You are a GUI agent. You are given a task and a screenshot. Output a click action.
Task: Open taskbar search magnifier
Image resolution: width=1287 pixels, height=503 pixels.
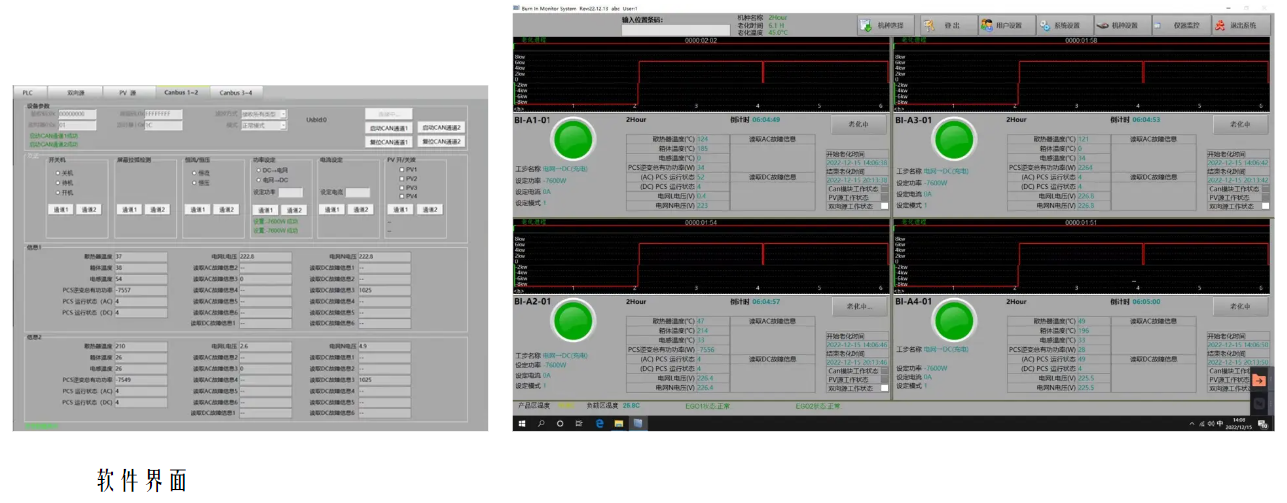(x=541, y=424)
